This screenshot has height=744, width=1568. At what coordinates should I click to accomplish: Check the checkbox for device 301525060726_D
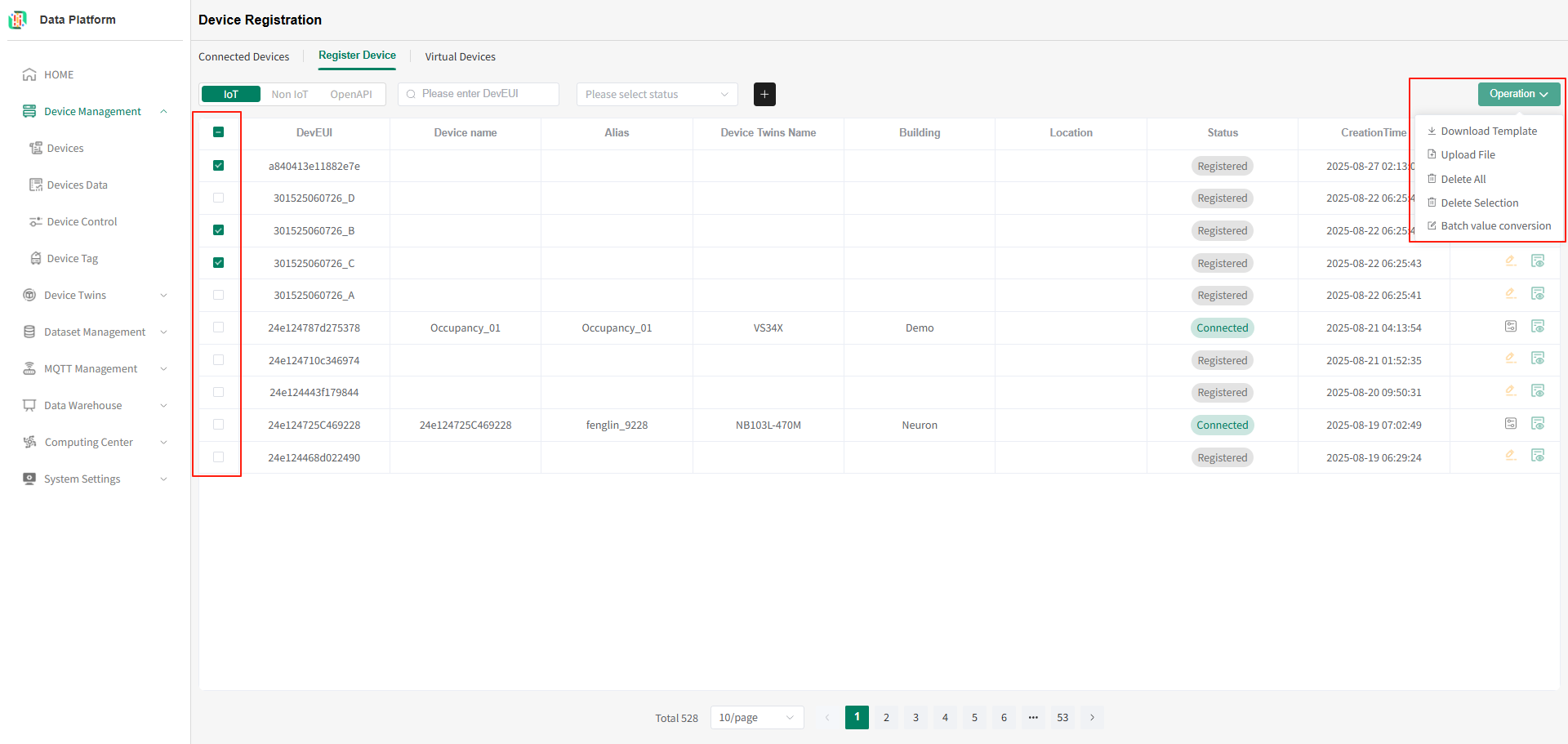(x=218, y=198)
